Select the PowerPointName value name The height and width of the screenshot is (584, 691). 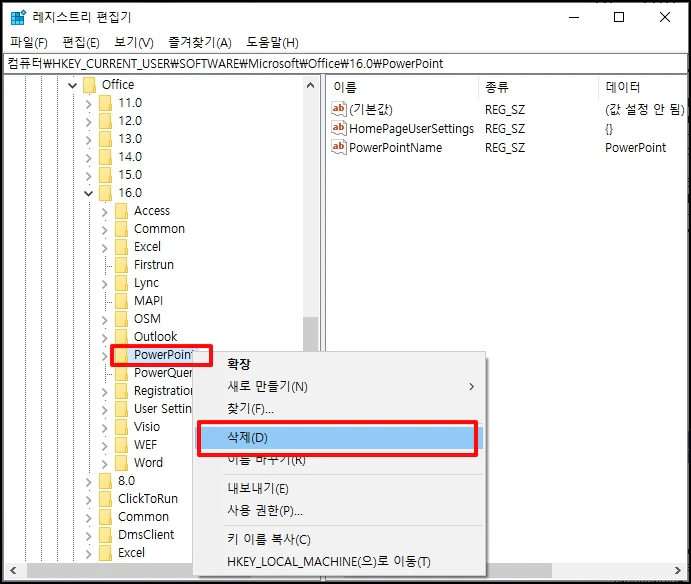coord(395,147)
